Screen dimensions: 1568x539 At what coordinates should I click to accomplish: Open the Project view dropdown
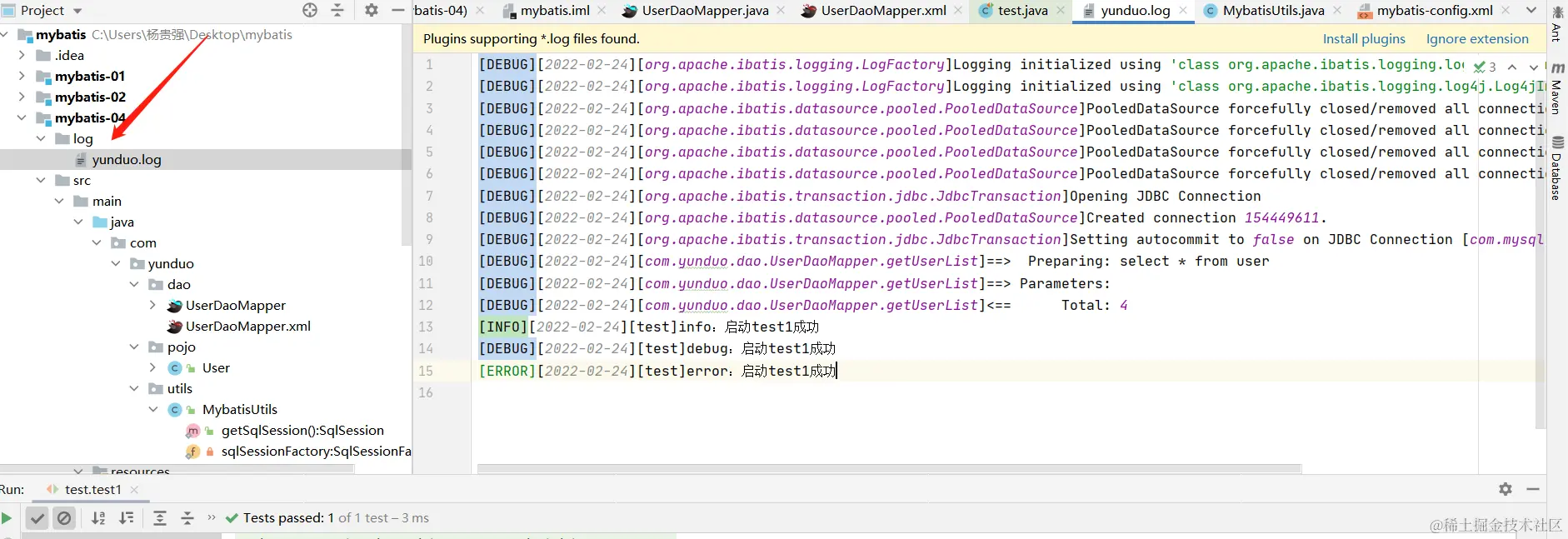77,11
